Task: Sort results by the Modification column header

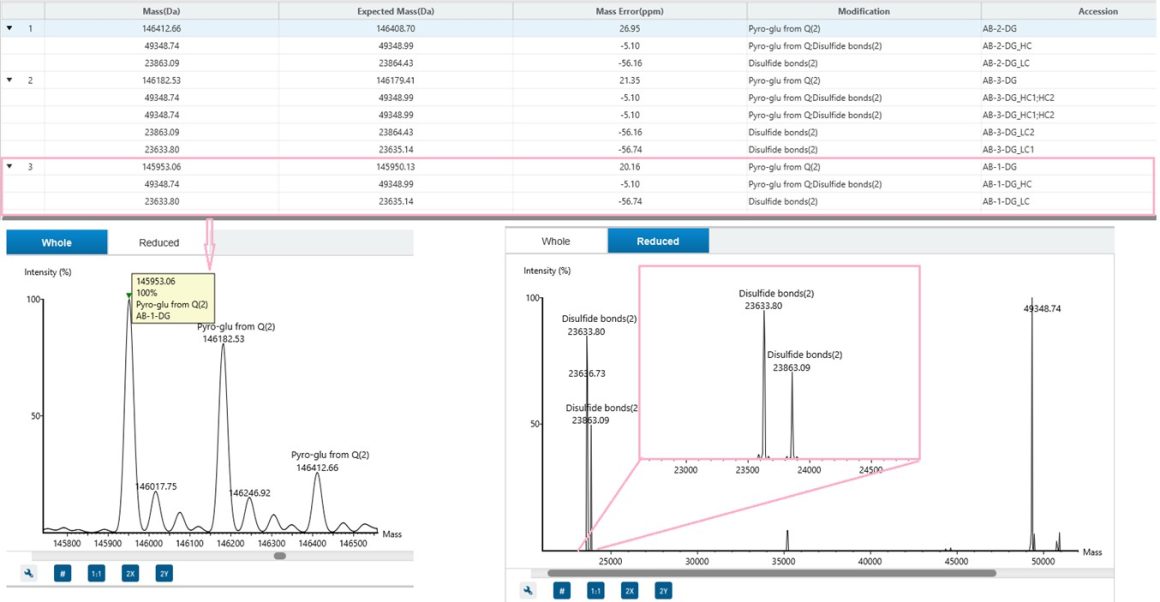Action: (862, 11)
